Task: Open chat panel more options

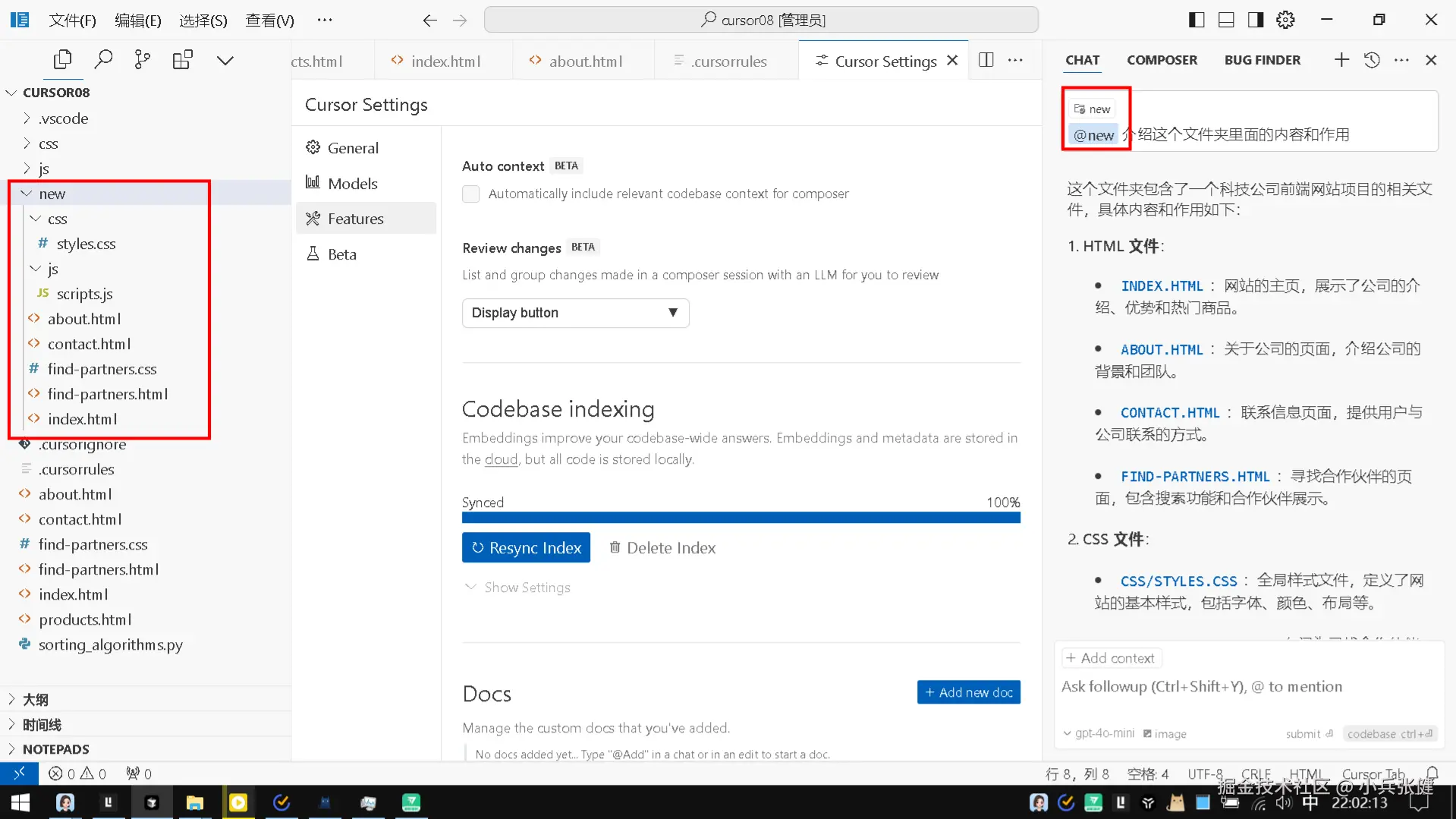Action: pyautogui.click(x=1401, y=60)
